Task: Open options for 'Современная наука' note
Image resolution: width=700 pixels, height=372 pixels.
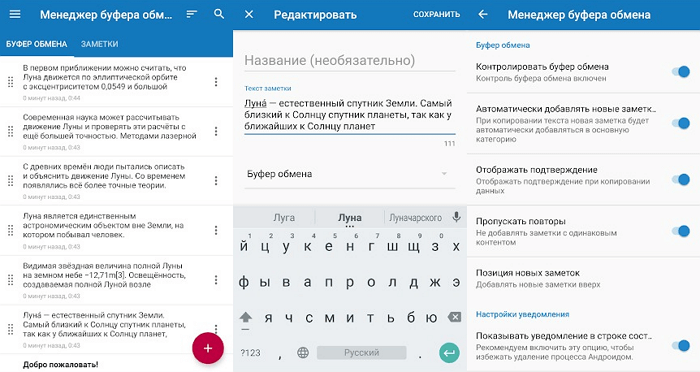Action: (216, 131)
